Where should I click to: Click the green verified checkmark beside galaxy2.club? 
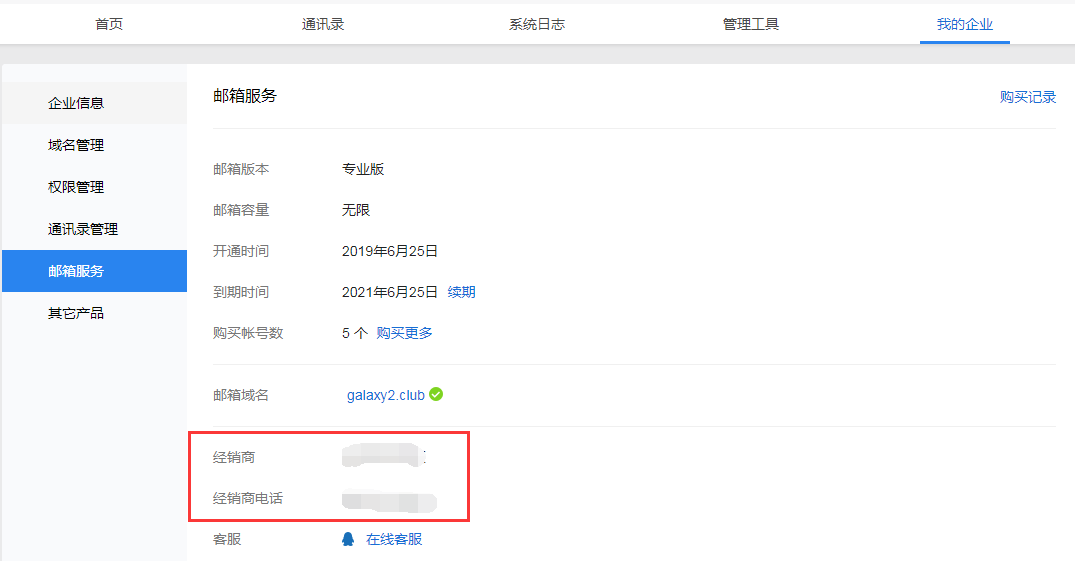pos(436,395)
